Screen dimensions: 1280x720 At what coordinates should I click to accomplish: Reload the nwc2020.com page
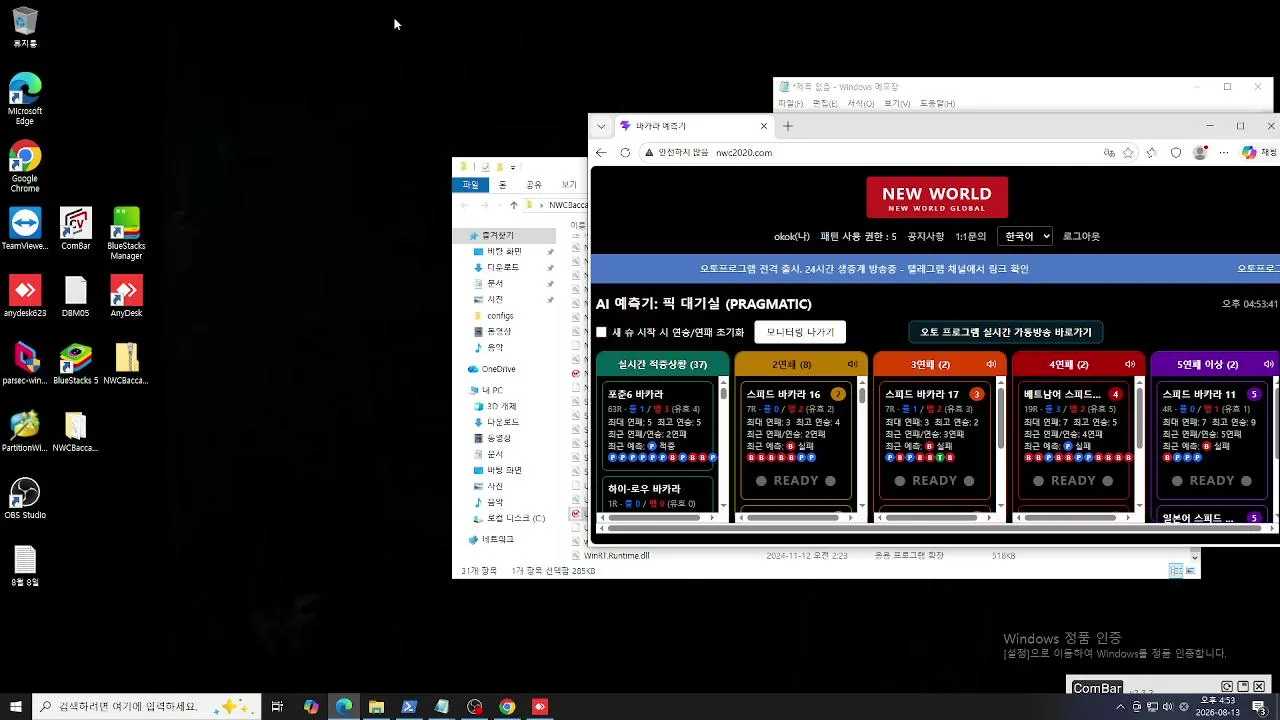tap(625, 153)
